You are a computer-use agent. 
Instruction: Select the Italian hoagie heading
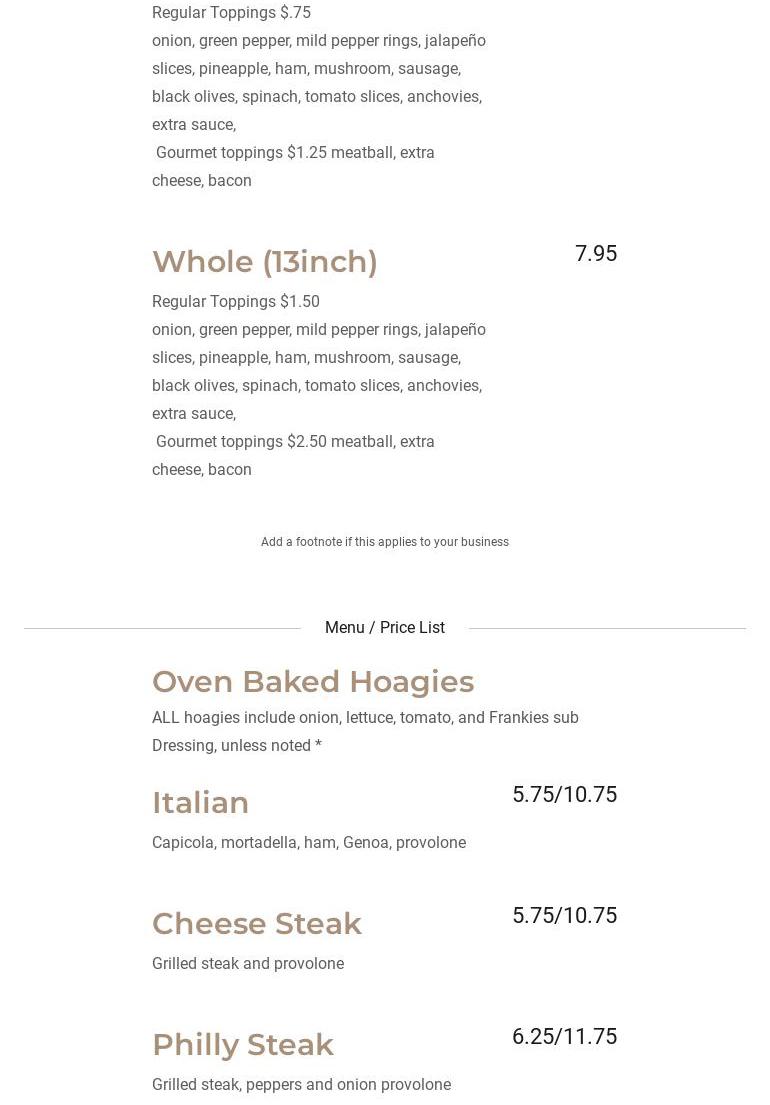click(x=200, y=803)
